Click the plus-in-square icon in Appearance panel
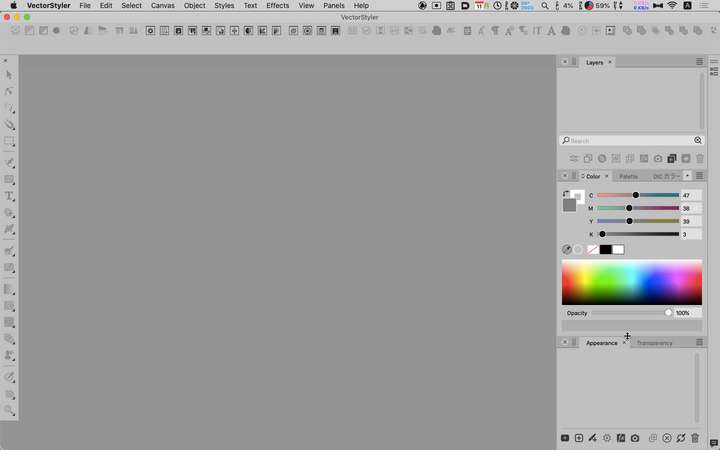720x450 pixels. [579, 438]
